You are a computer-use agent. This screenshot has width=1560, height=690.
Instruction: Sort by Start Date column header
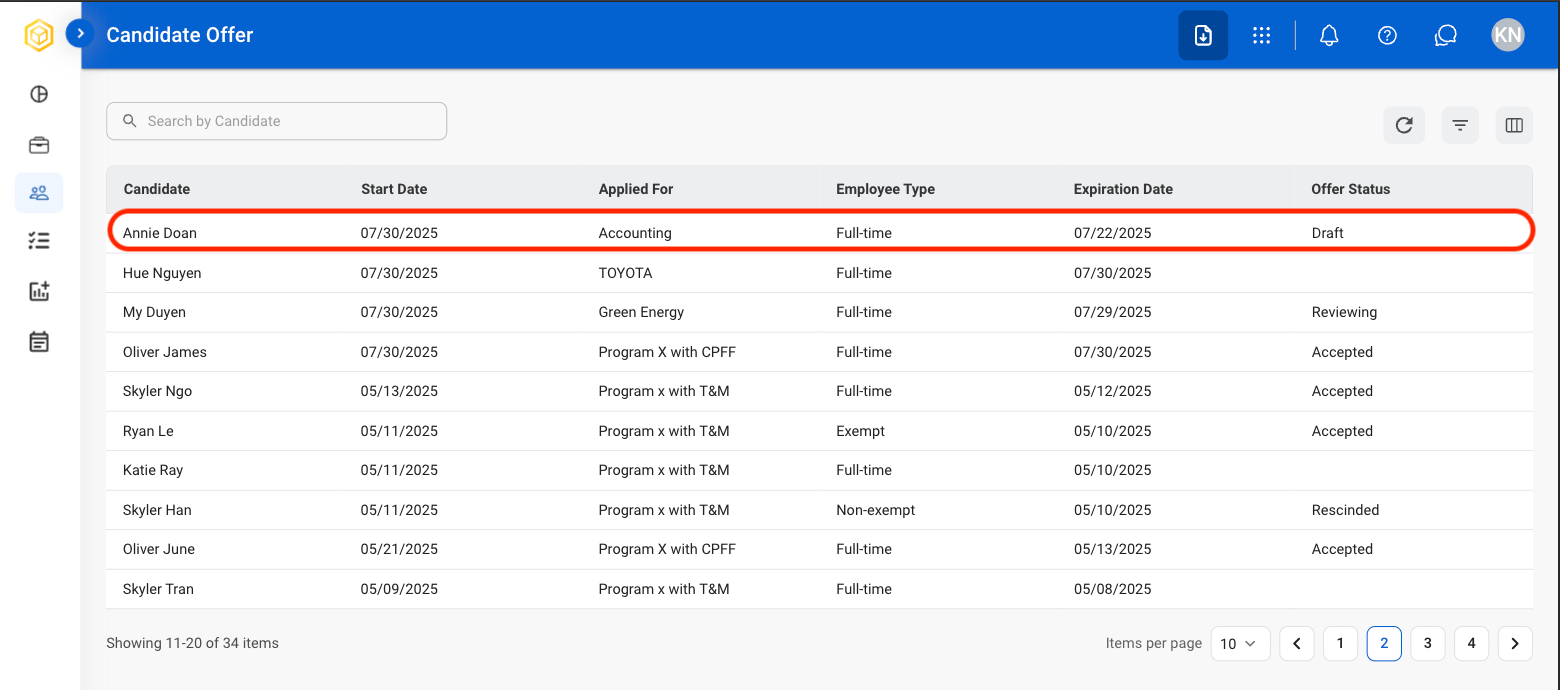[394, 189]
